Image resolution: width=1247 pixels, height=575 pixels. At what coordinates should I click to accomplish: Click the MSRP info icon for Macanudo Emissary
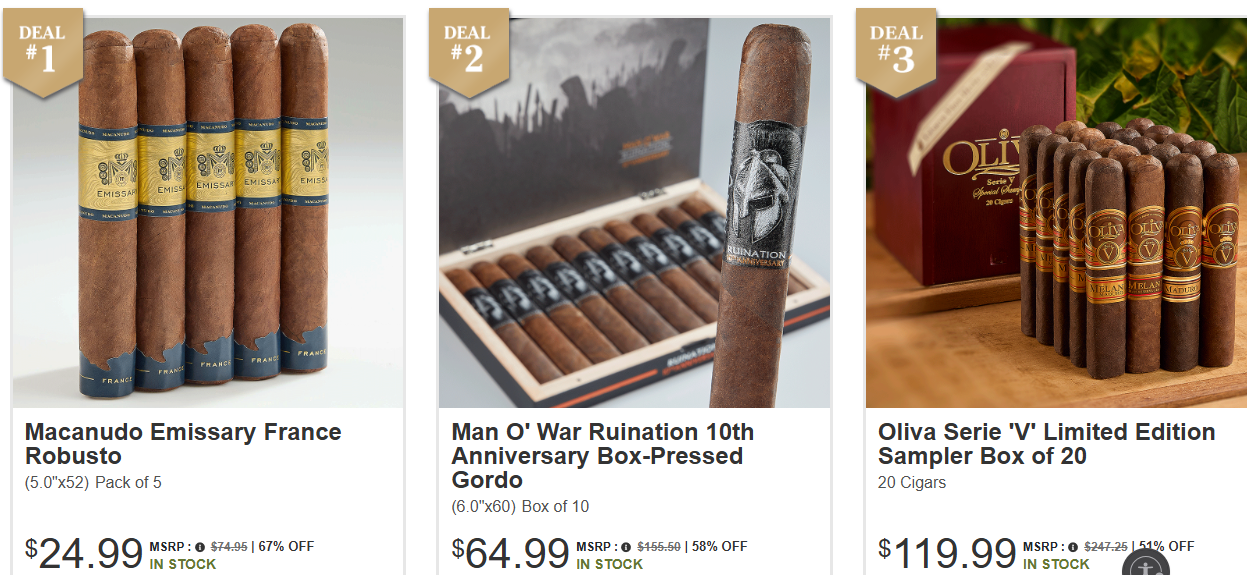200,547
